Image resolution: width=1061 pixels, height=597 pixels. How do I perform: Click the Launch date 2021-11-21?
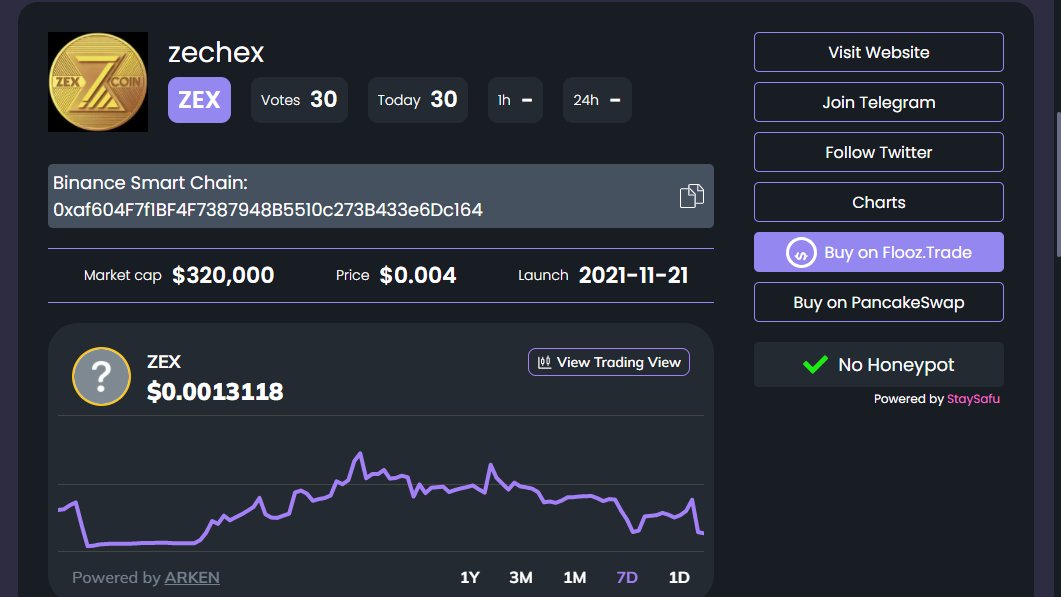pos(633,275)
